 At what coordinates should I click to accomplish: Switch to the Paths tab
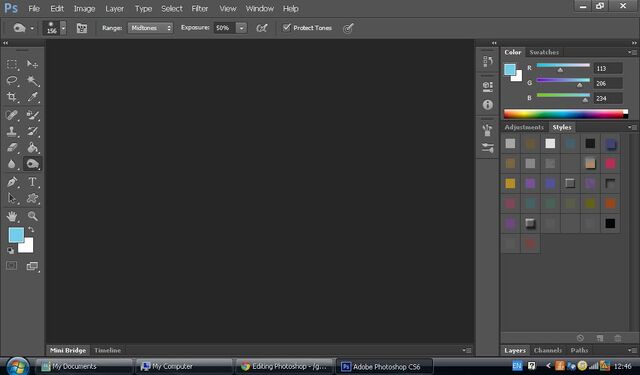579,350
